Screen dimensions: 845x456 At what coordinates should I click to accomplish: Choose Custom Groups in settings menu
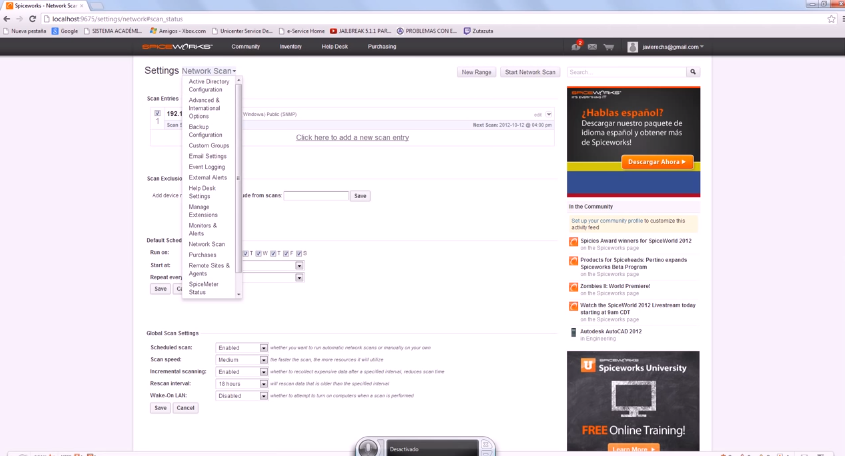tap(209, 146)
